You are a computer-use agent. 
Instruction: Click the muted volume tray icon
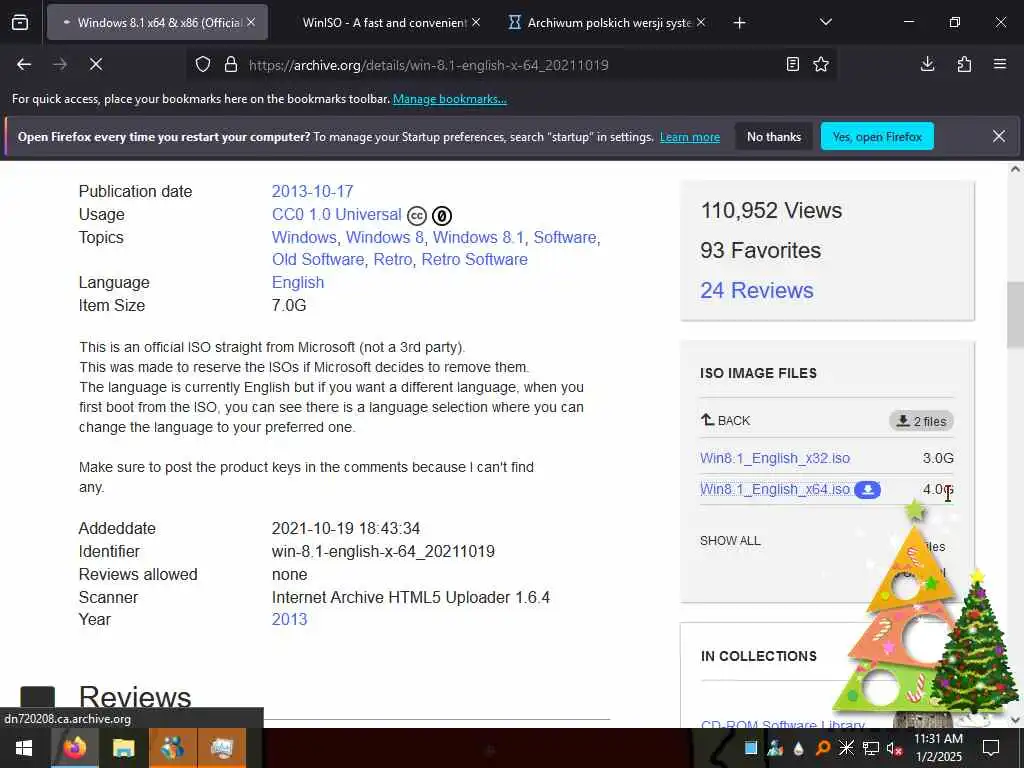point(895,748)
